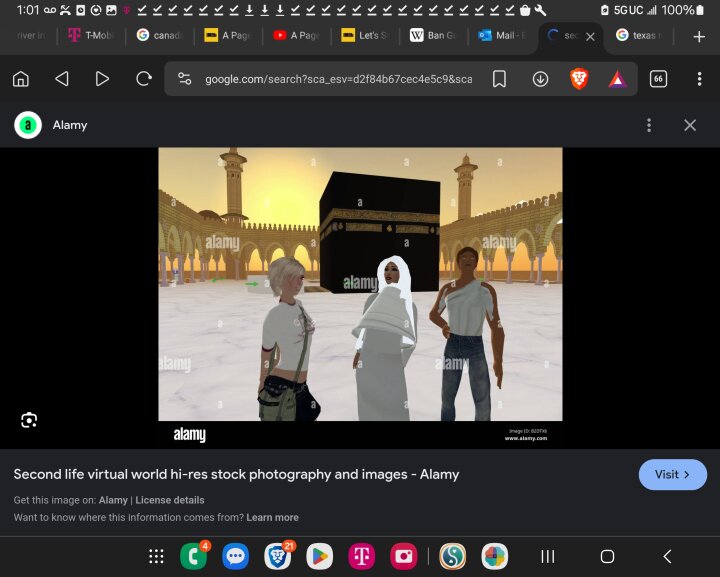Launch T-Mobile app from taskbar
Viewport: 720px width, 577px height.
[361, 556]
